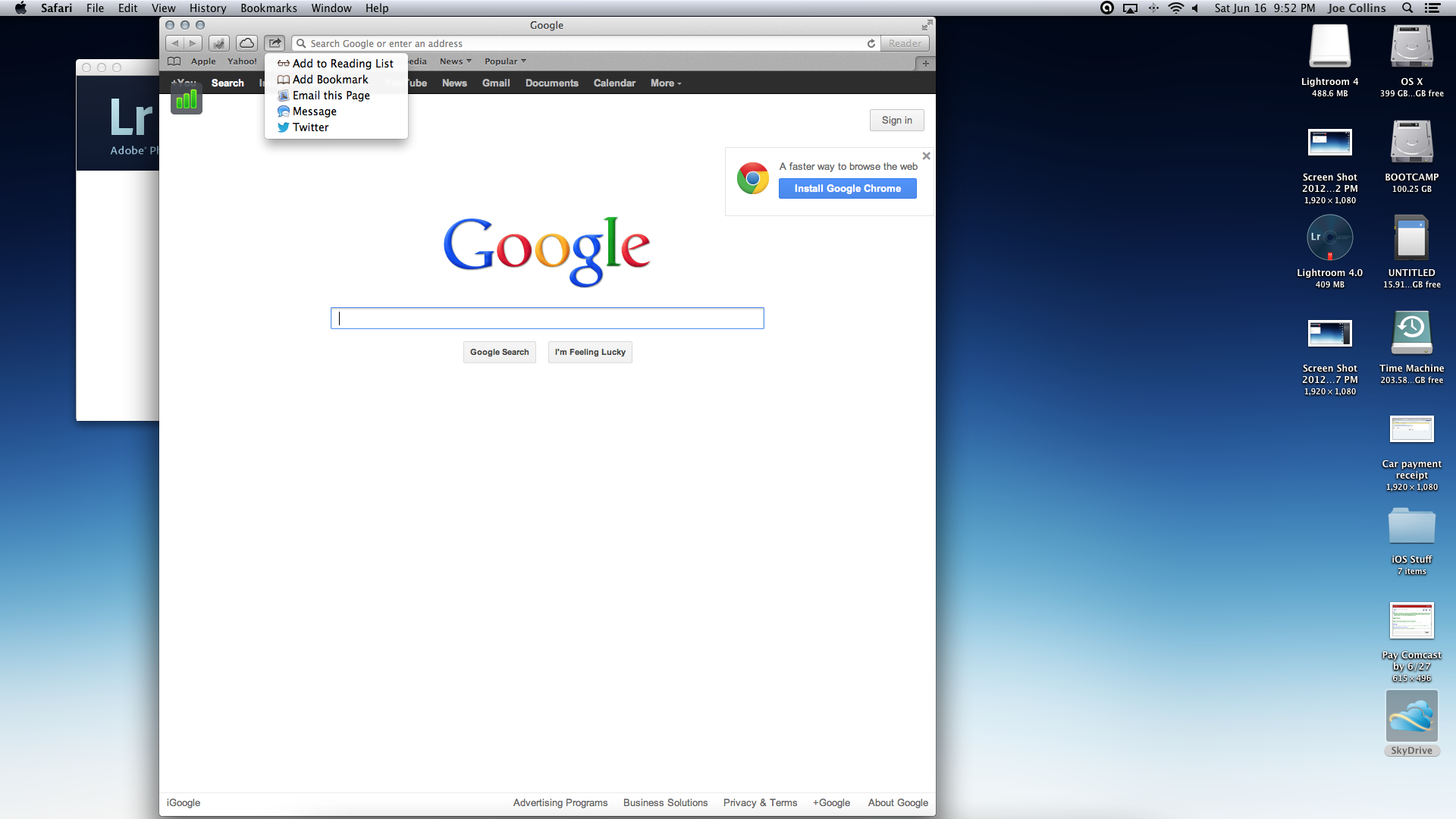
Task: Open the iCloud Tabs toolbar button
Action: [x=246, y=43]
